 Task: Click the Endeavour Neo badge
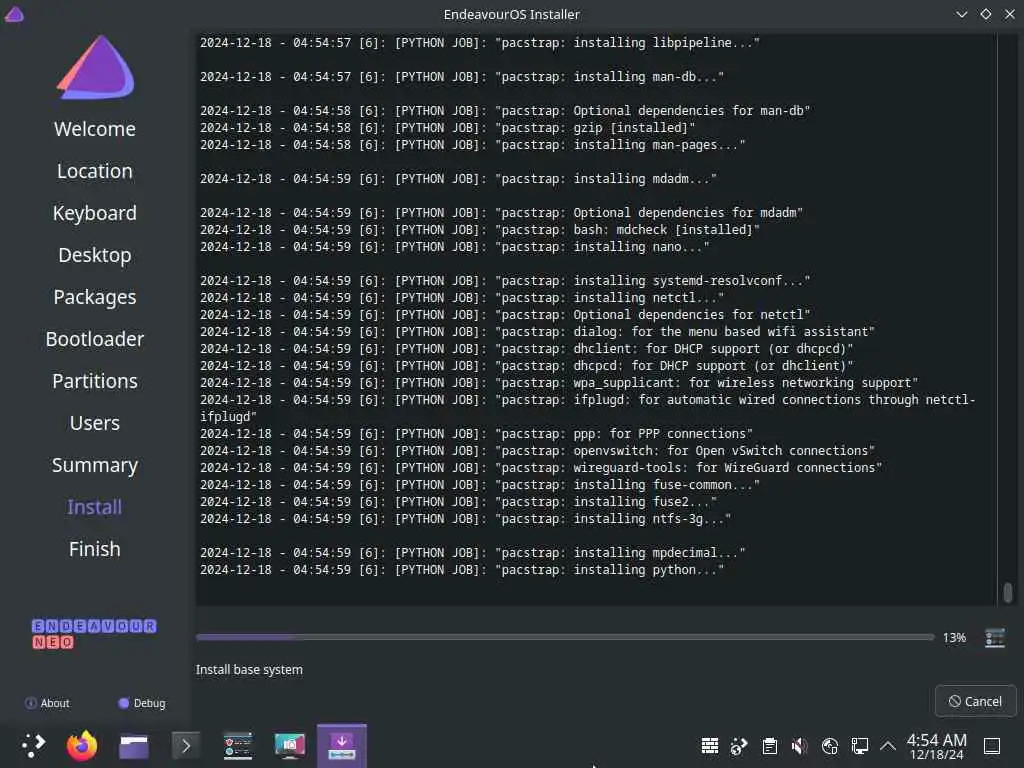point(93,633)
